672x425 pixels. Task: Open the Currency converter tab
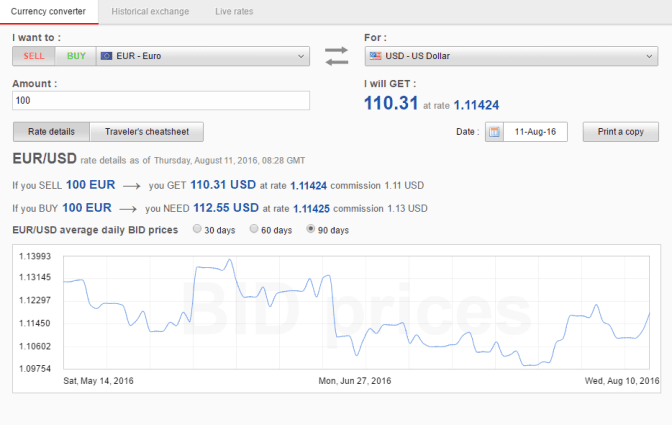click(x=48, y=12)
